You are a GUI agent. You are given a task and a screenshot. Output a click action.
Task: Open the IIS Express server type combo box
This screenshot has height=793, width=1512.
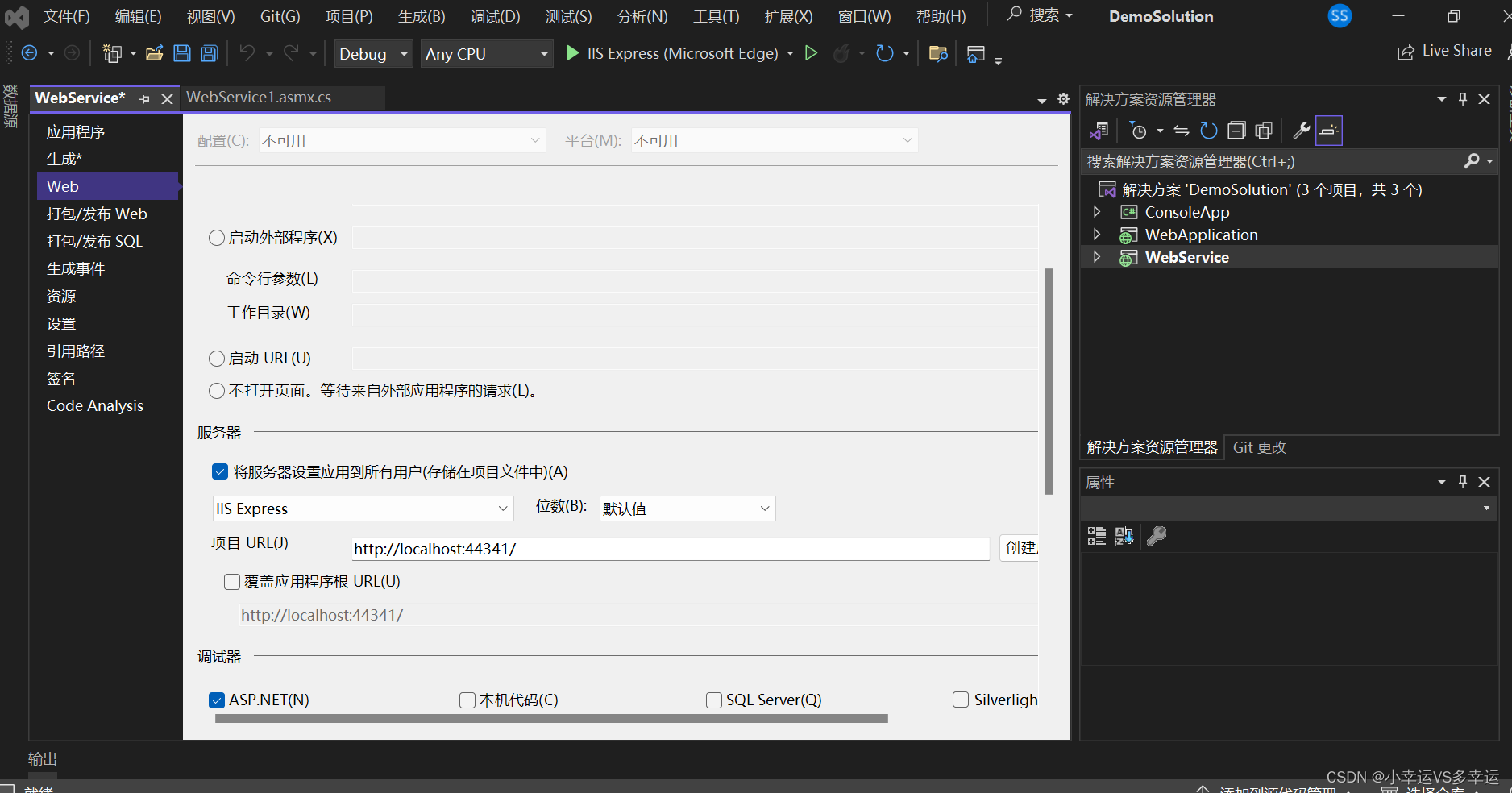click(x=363, y=509)
